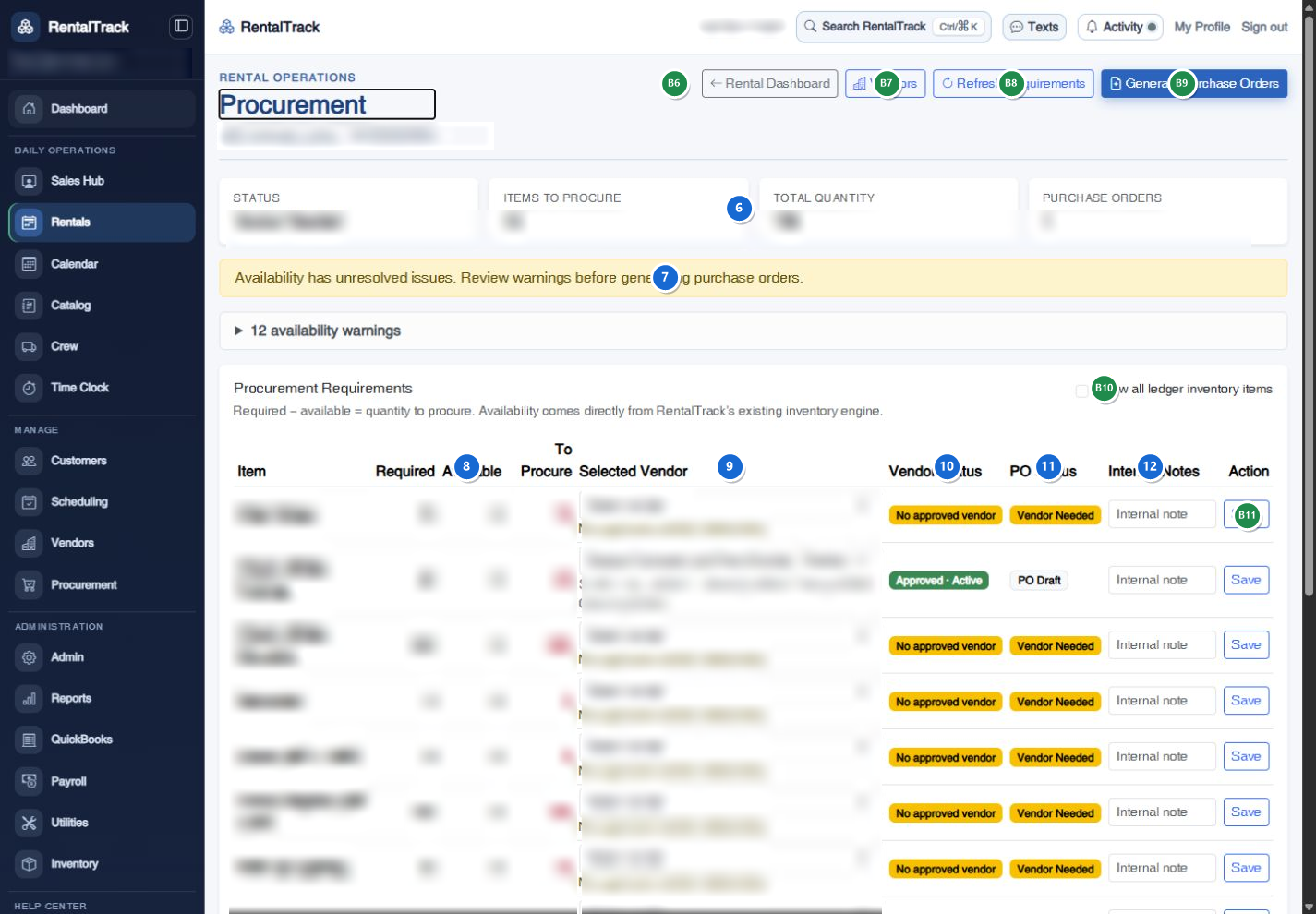This screenshot has width=1316, height=914.
Task: Click the Procurement Requirements heading
Action: [323, 389]
